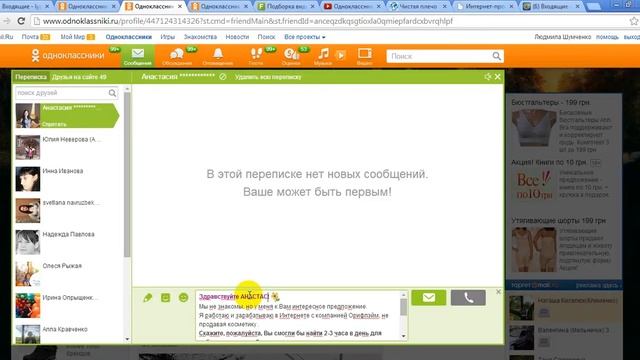Click the Ответить label under Анастасия
The height and width of the screenshot is (360, 640).
pyautogui.click(x=54, y=124)
